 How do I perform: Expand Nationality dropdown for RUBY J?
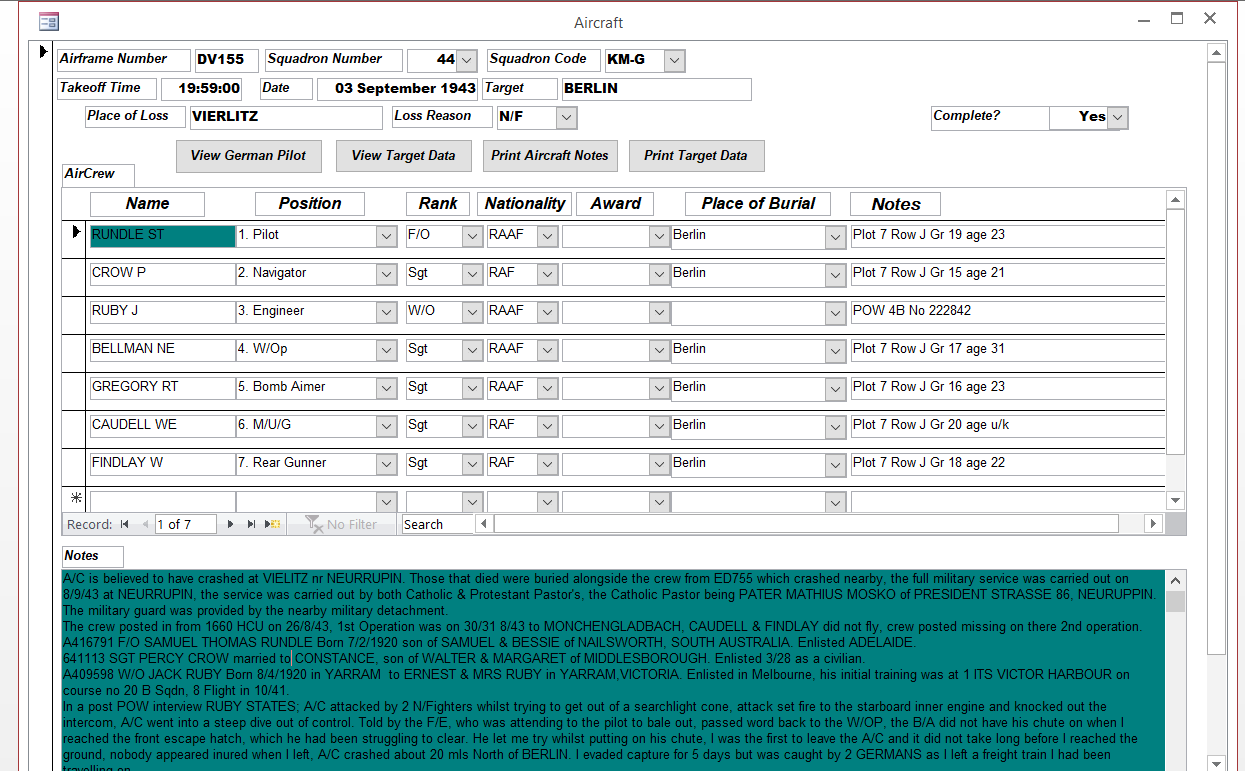pyautogui.click(x=547, y=312)
